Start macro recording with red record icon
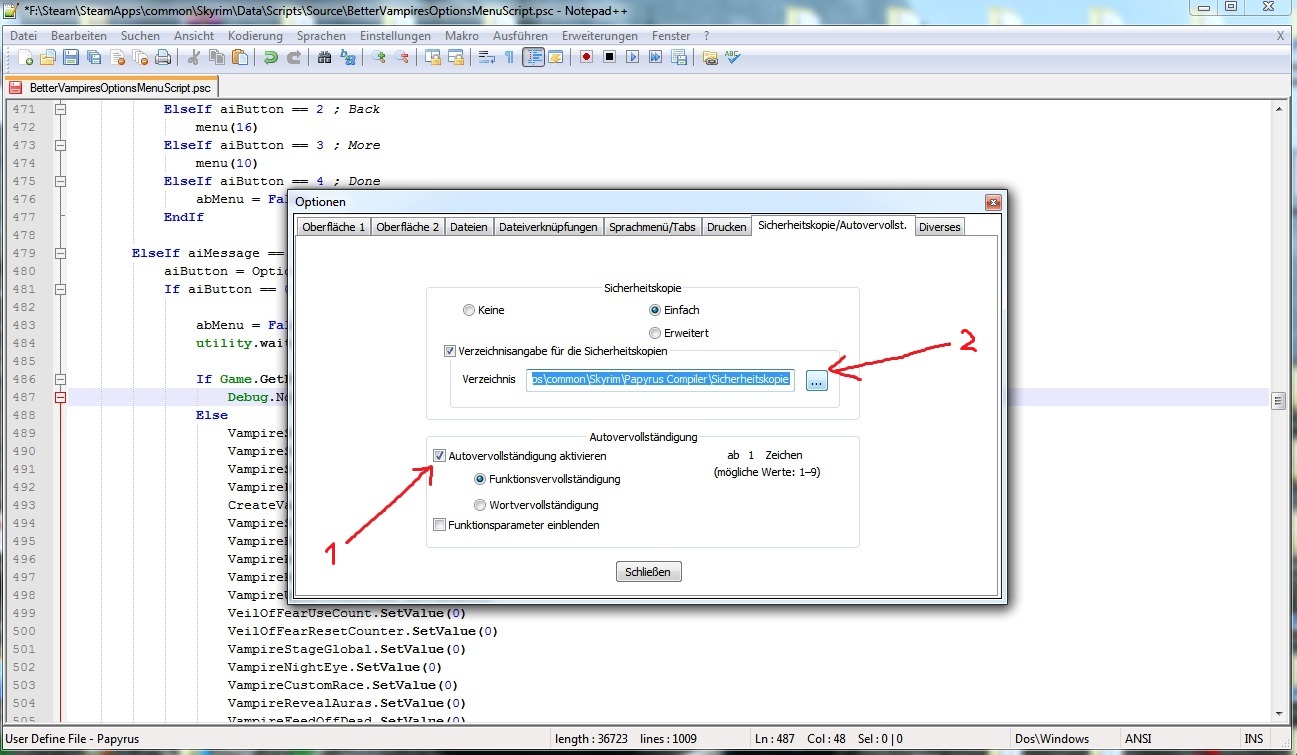The image size is (1297, 755). tap(587, 57)
